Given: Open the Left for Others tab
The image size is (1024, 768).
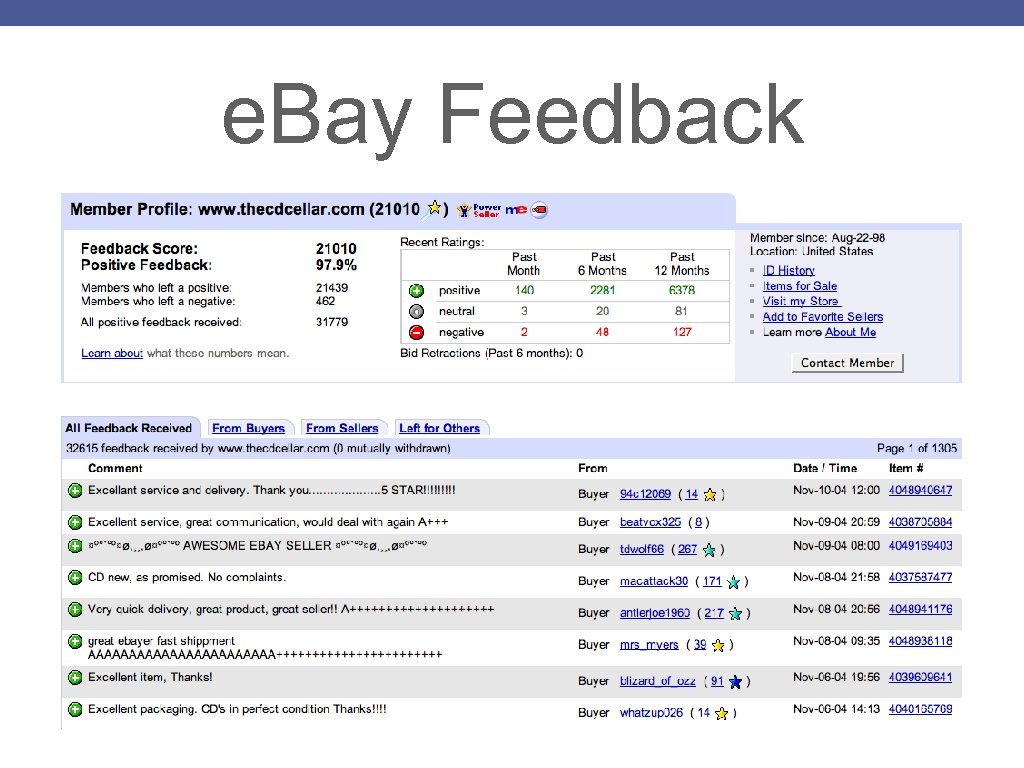Looking at the screenshot, I should point(440,428).
